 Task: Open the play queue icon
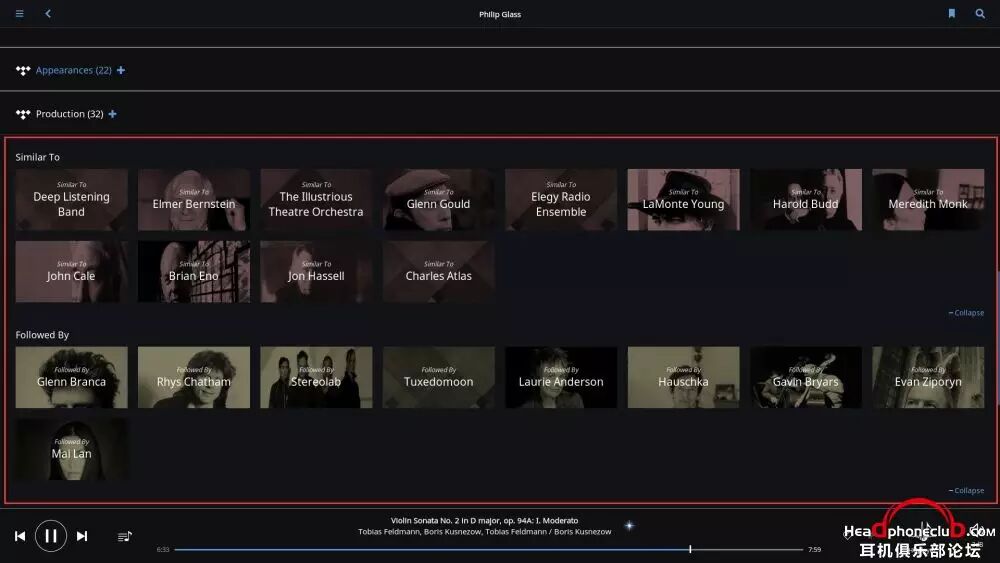(125, 536)
